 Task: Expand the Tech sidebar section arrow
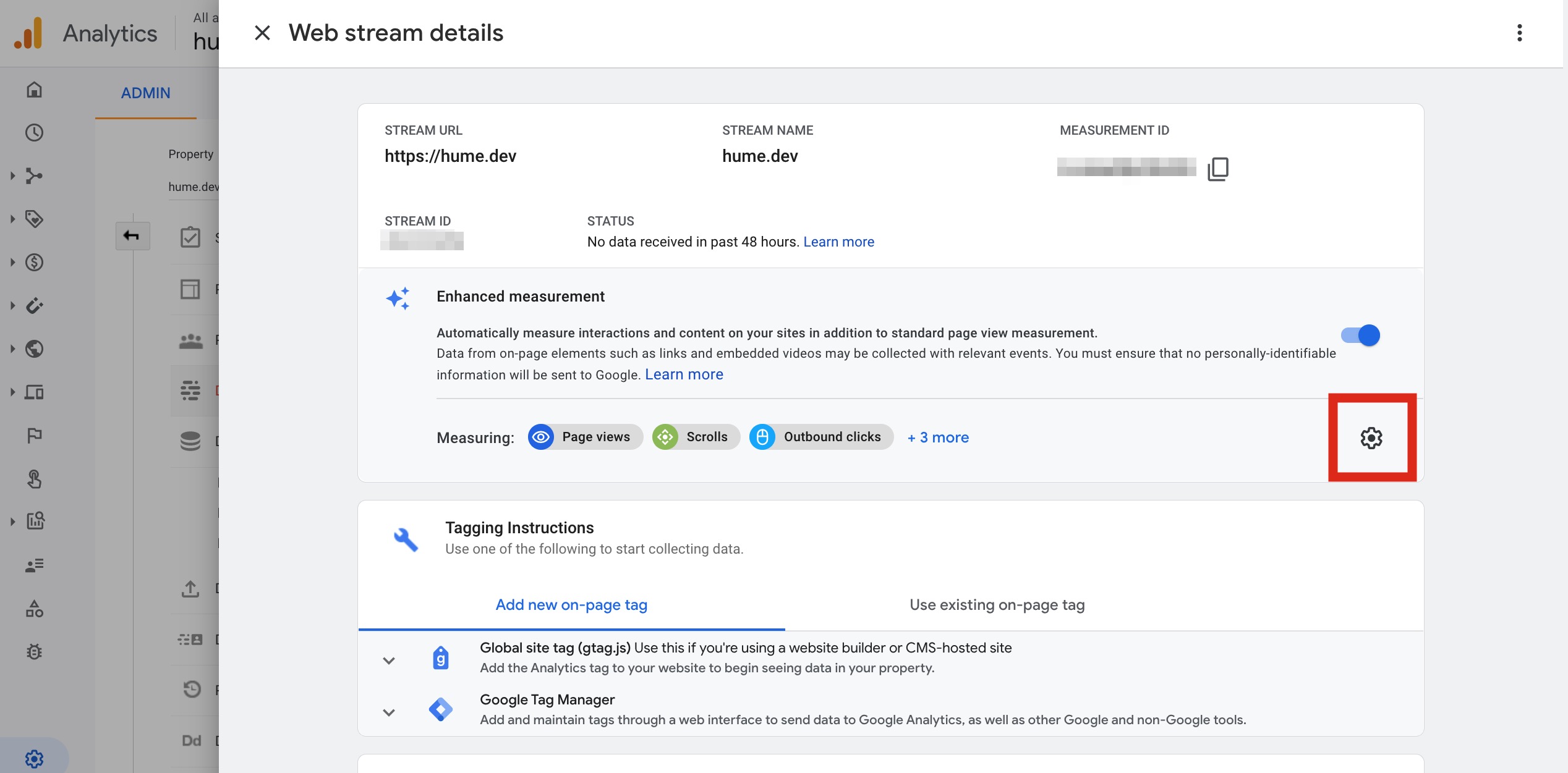12,392
